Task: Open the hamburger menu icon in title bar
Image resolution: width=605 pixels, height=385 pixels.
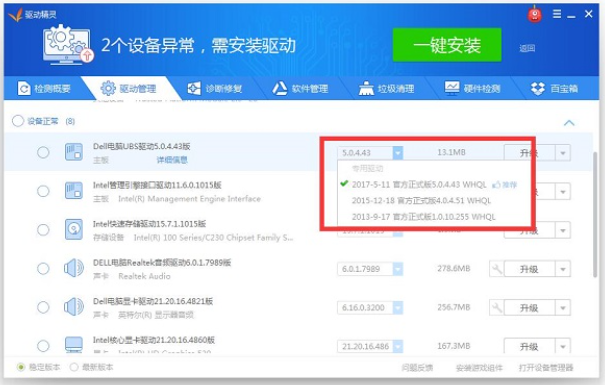Action: pos(557,14)
